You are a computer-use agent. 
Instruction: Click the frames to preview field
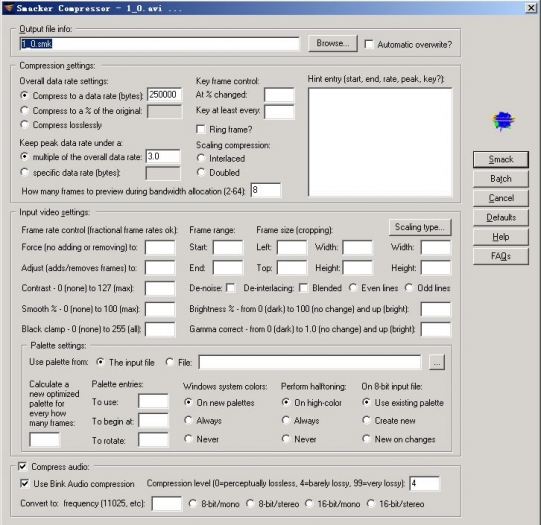[266, 190]
